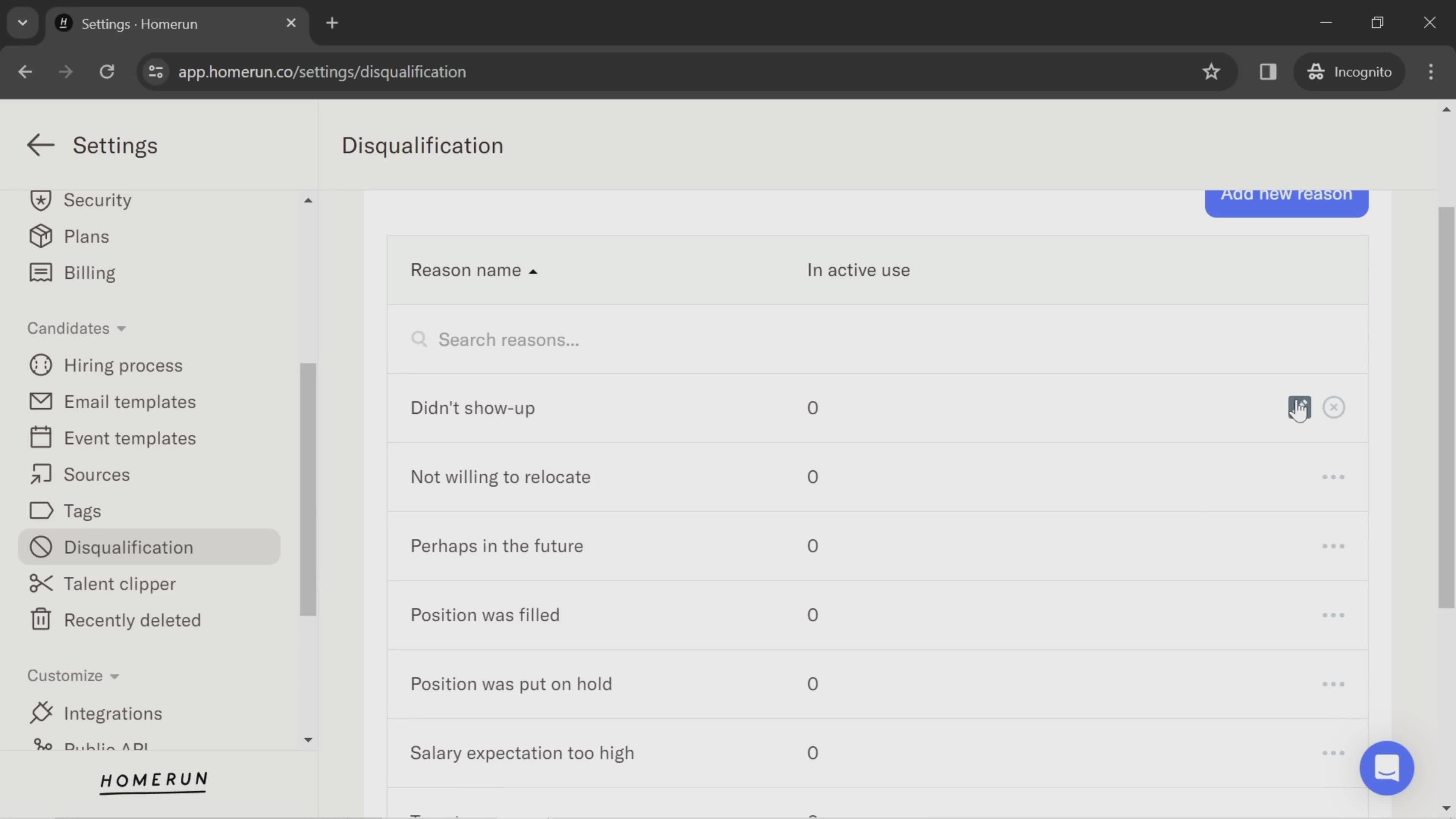Click the Plans box icon
The image size is (1456, 819).
pos(41,236)
